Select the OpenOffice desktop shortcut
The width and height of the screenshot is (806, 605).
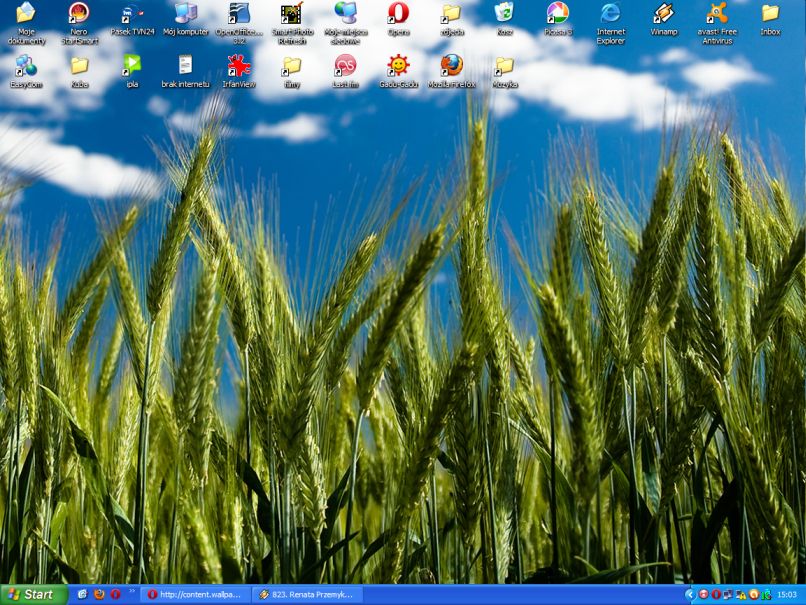238,14
